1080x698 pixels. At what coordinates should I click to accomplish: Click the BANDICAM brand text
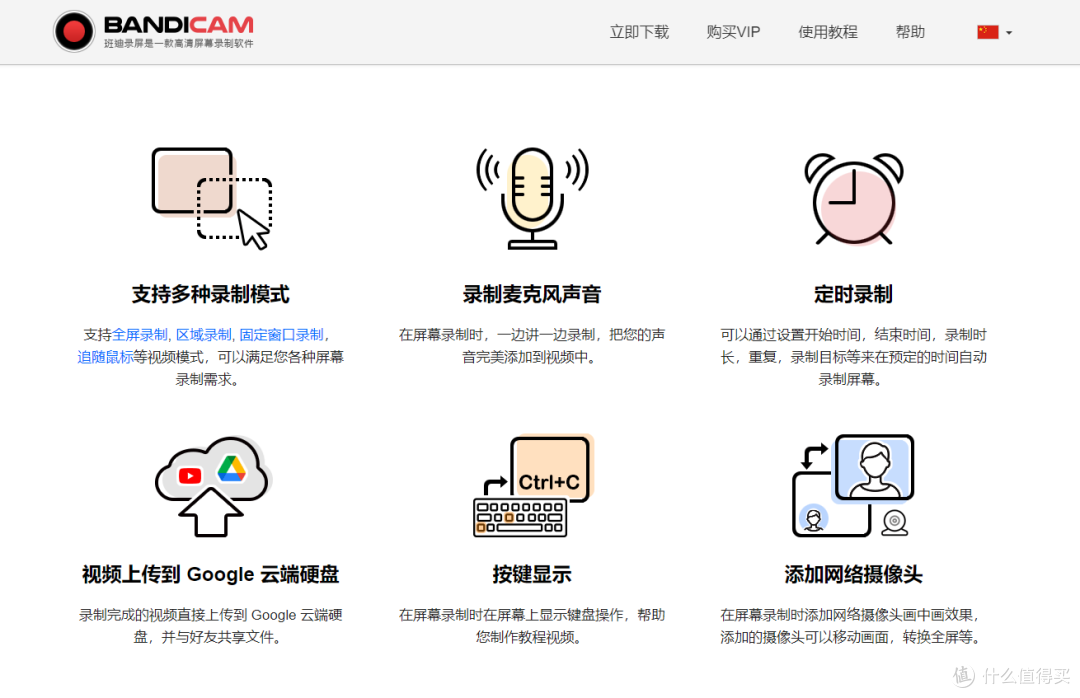click(178, 25)
